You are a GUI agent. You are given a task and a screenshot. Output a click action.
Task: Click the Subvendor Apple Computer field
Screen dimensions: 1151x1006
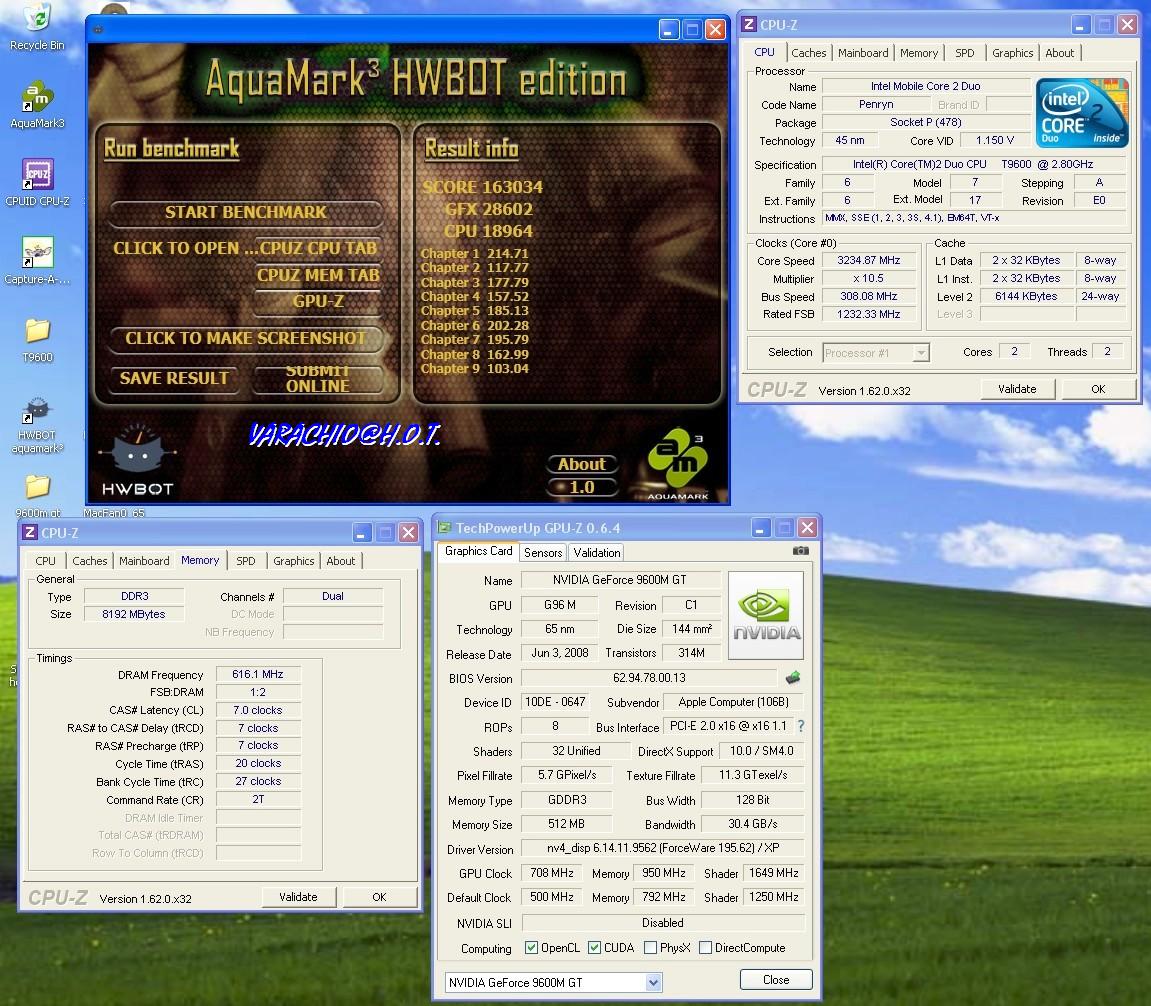pyautogui.click(x=733, y=702)
